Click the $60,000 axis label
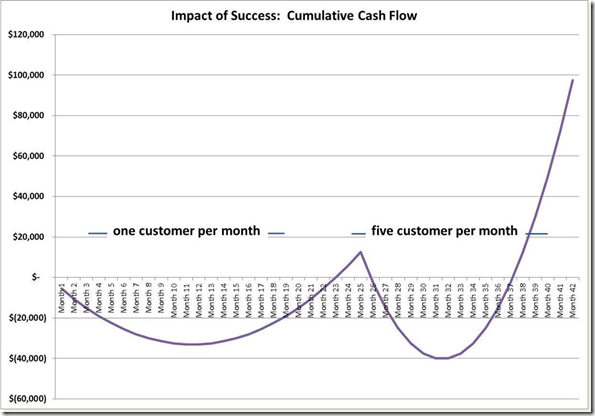Viewport: 595px width, 416px height. coord(28,156)
